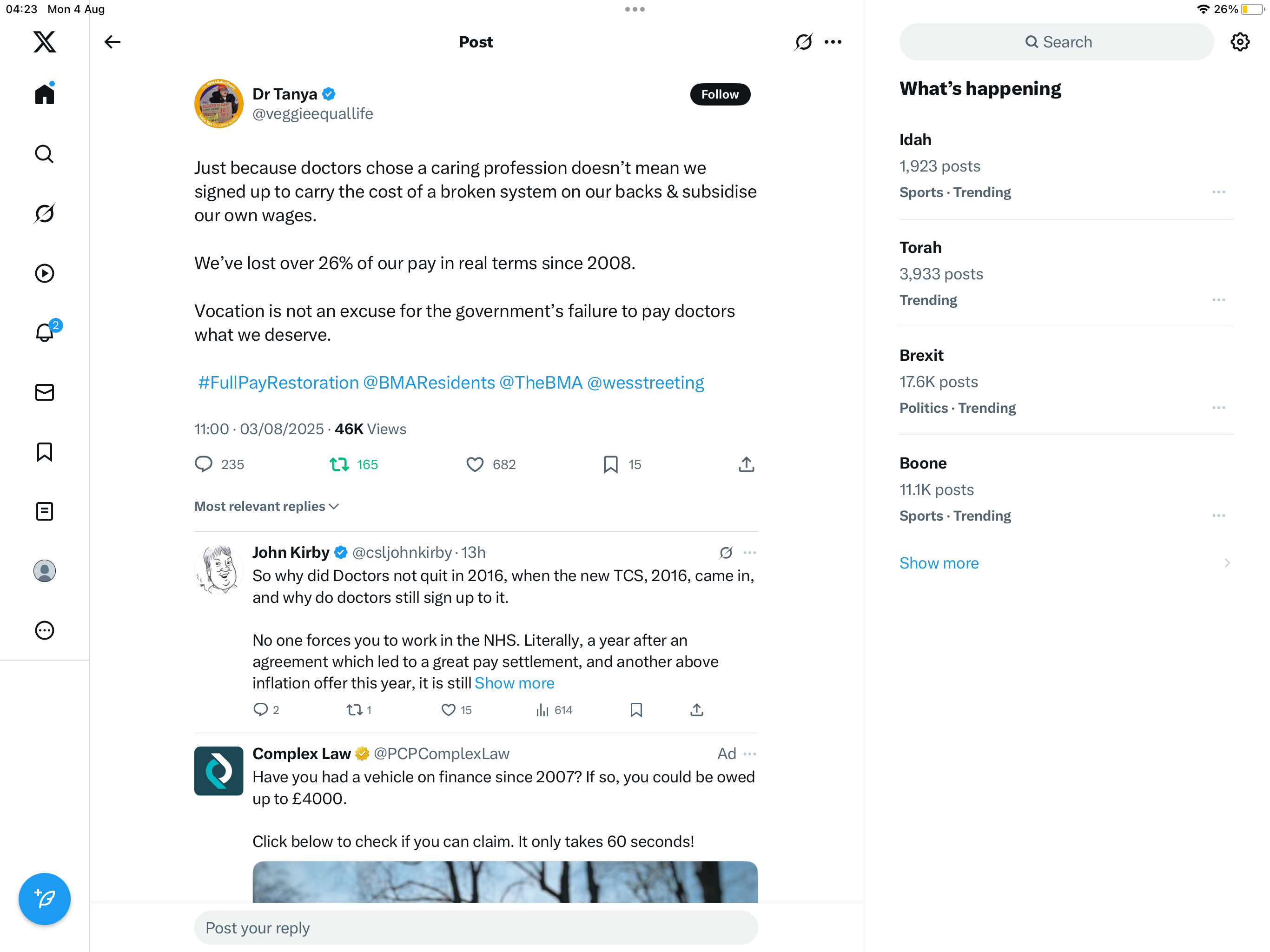
Task: Share Dr Tanya's post
Action: coord(746,464)
